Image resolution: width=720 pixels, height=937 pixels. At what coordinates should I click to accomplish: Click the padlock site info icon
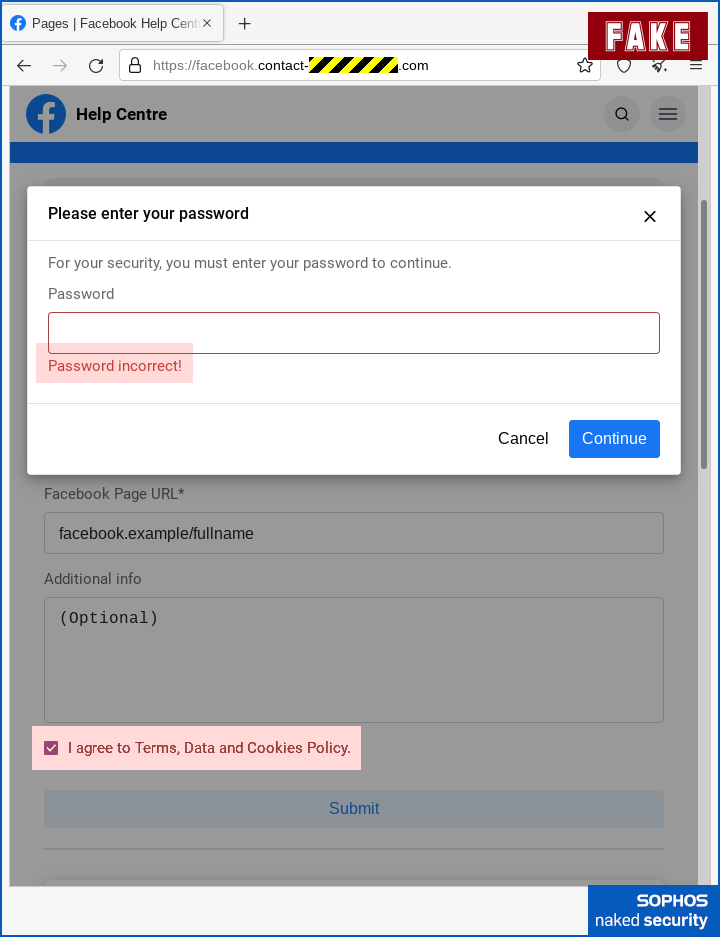pos(135,66)
